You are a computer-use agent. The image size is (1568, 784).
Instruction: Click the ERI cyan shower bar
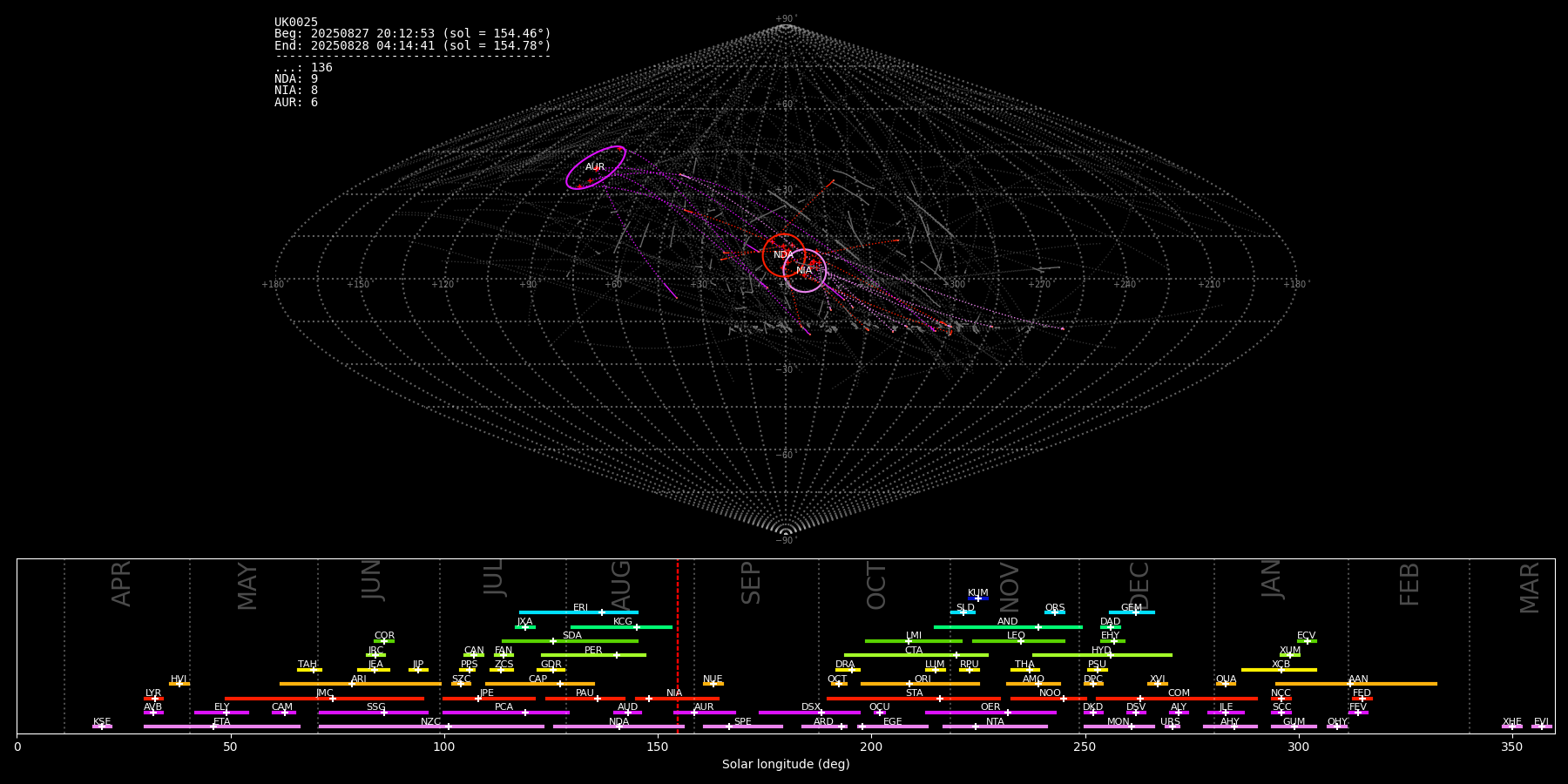[x=578, y=612]
